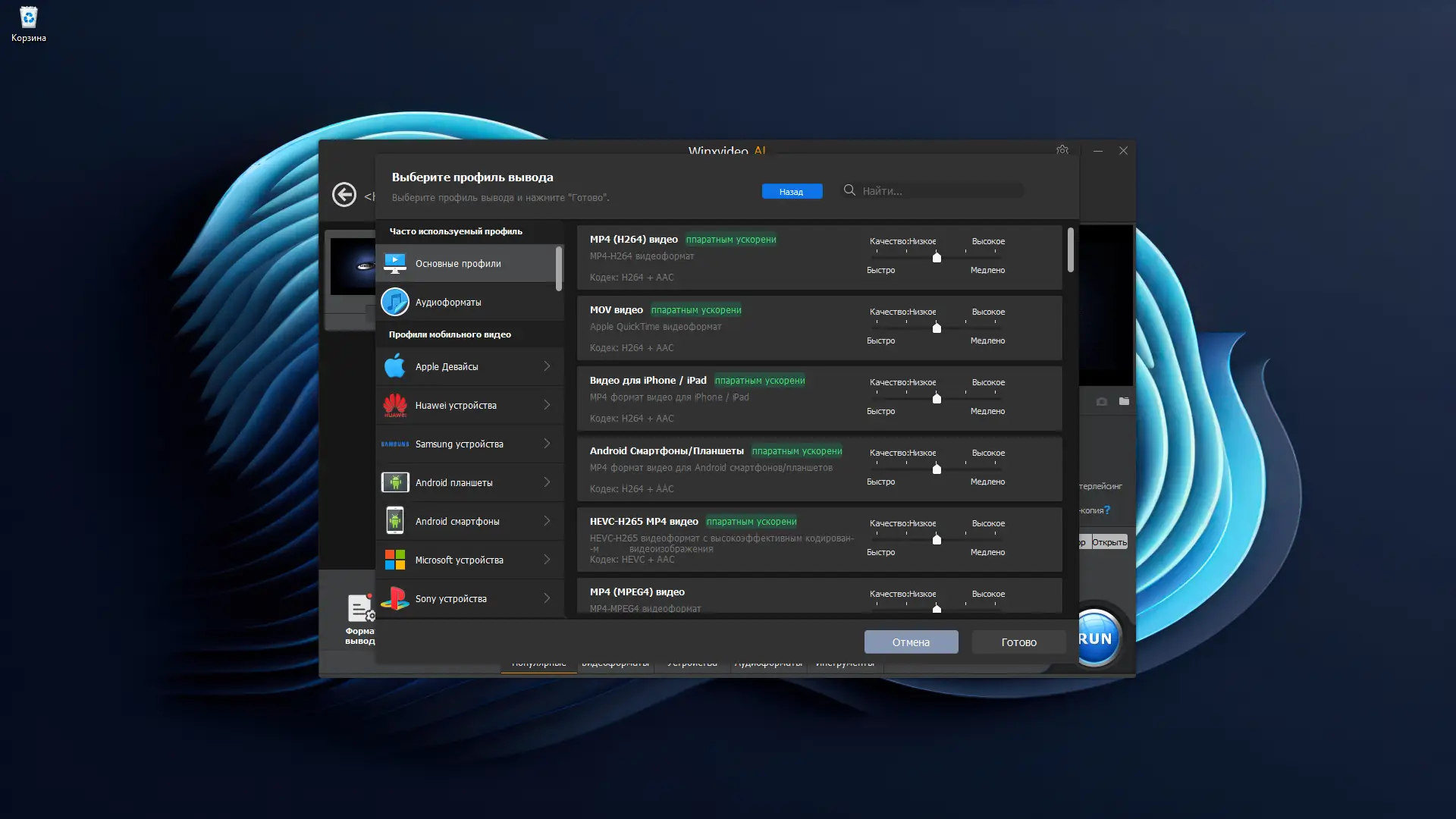Click the Sony PlayStation logo icon

[394, 598]
